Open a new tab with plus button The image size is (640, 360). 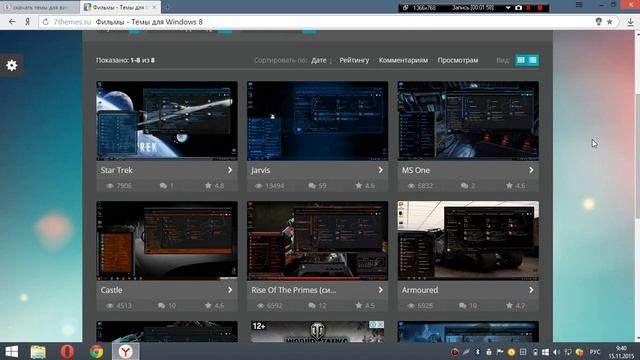click(167, 7)
